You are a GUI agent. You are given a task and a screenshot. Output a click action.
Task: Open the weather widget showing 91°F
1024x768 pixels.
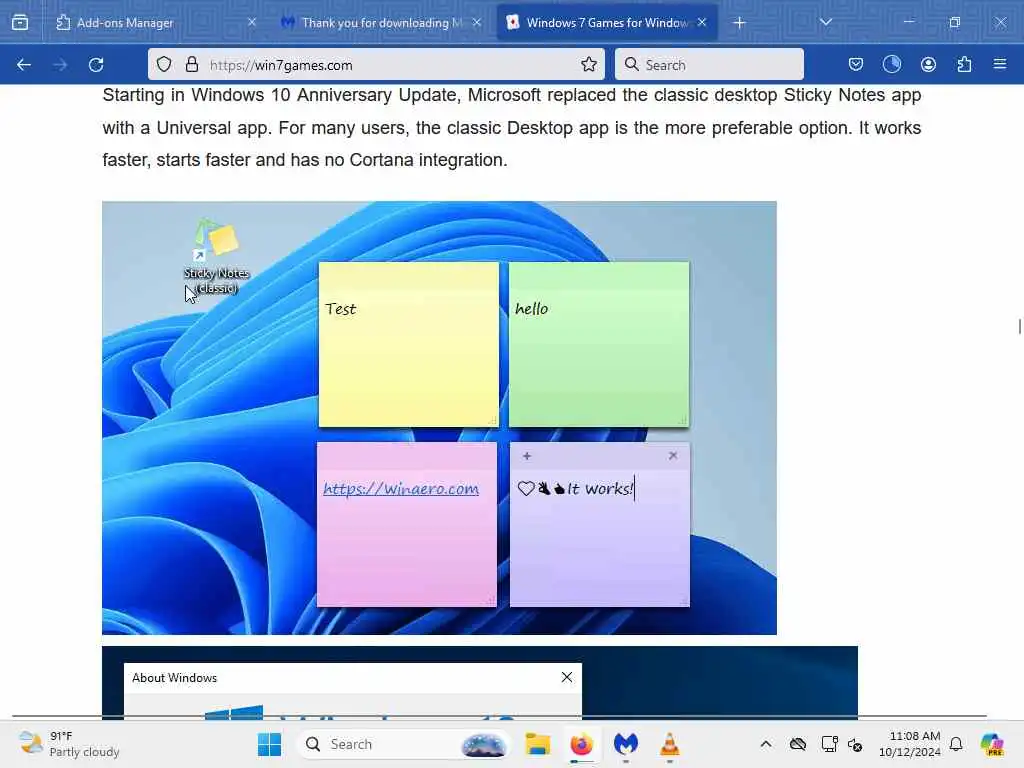pos(69,744)
